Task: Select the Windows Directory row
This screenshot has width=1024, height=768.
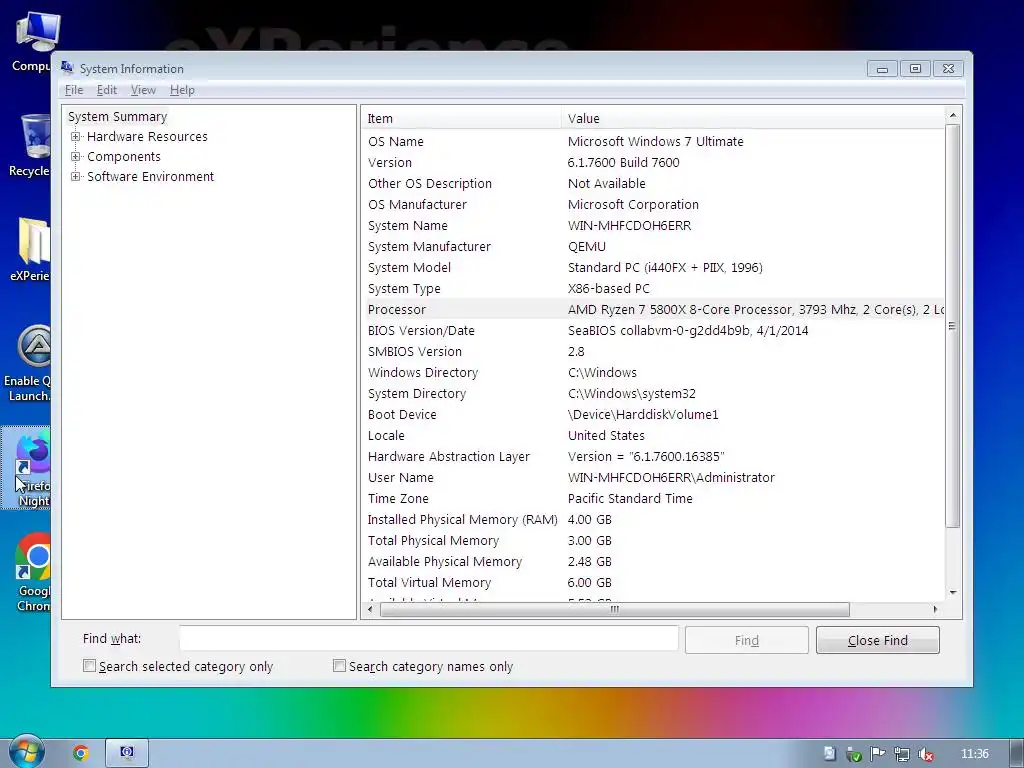Action: (x=653, y=372)
